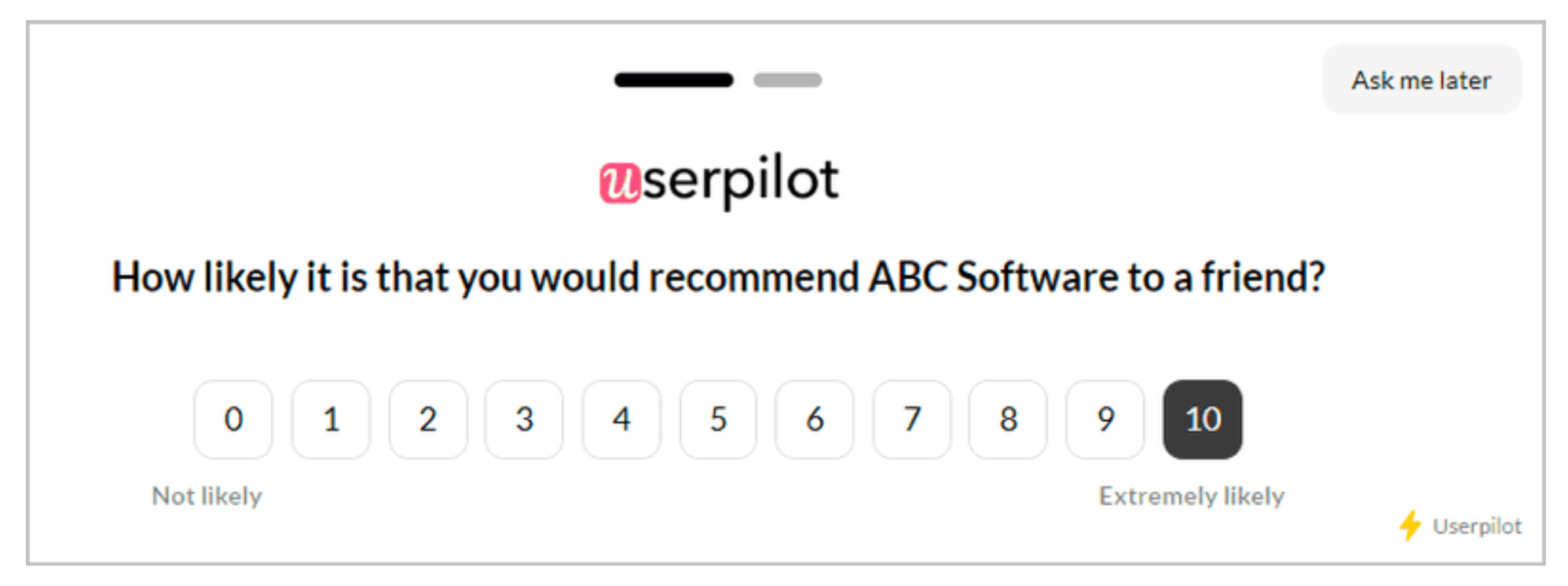Click the first black progress step
The image size is (1568, 586).
click(673, 80)
